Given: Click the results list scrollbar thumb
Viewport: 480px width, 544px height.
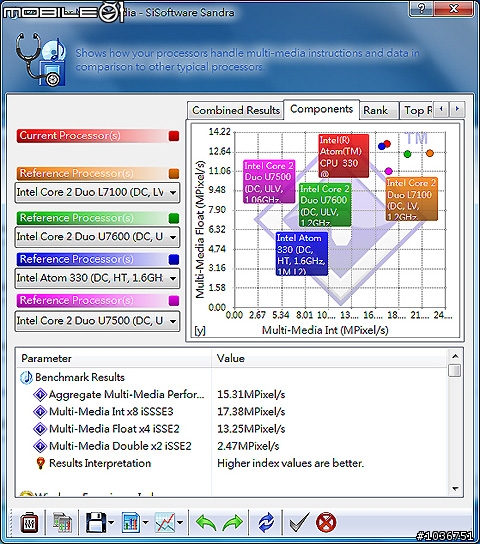Looking at the screenshot, I should tap(455, 371).
